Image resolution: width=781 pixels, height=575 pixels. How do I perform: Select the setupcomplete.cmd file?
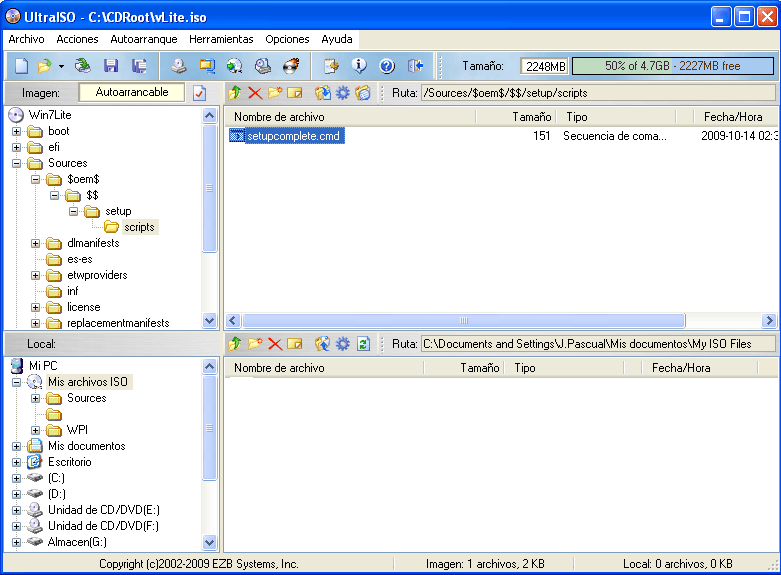(x=286, y=136)
